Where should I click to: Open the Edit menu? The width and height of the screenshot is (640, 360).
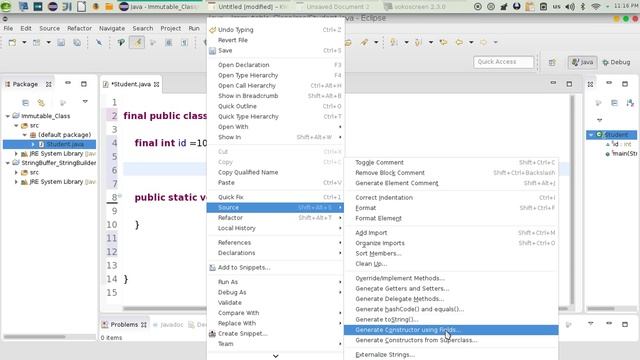tap(26, 28)
